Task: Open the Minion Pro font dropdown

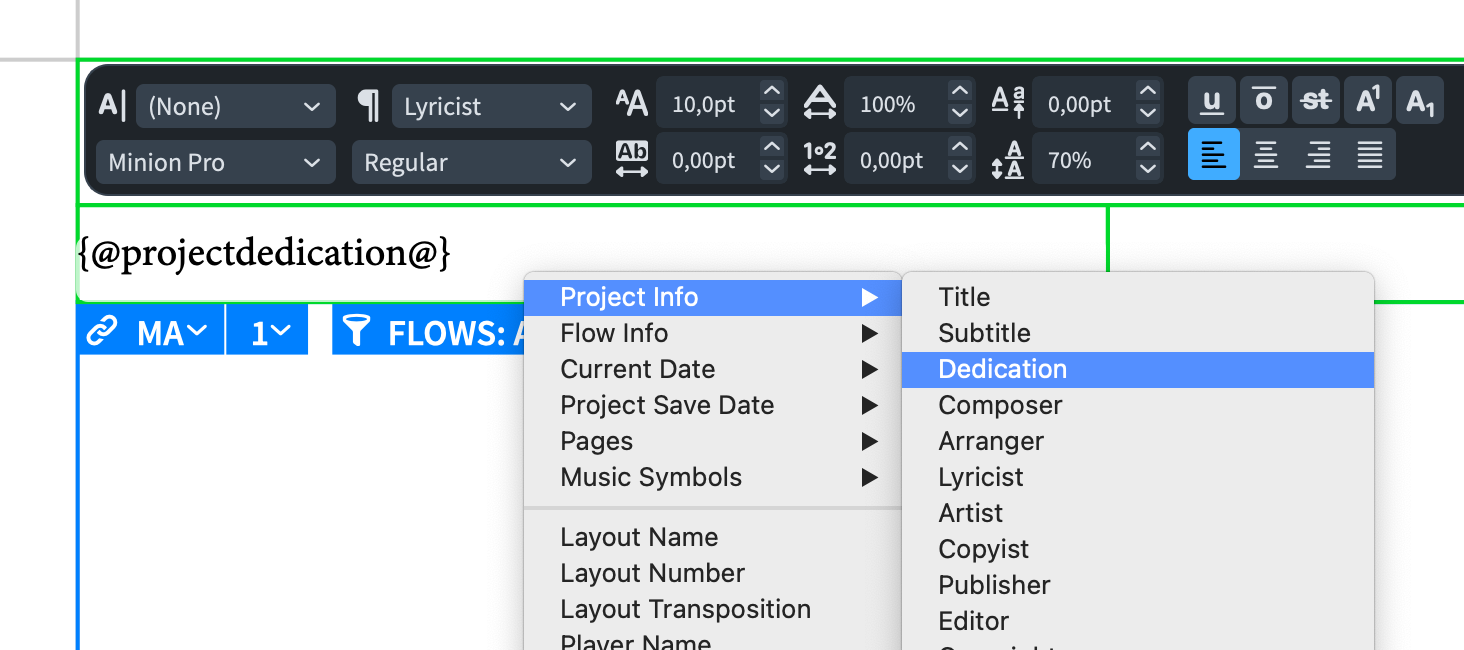Action: pos(215,162)
